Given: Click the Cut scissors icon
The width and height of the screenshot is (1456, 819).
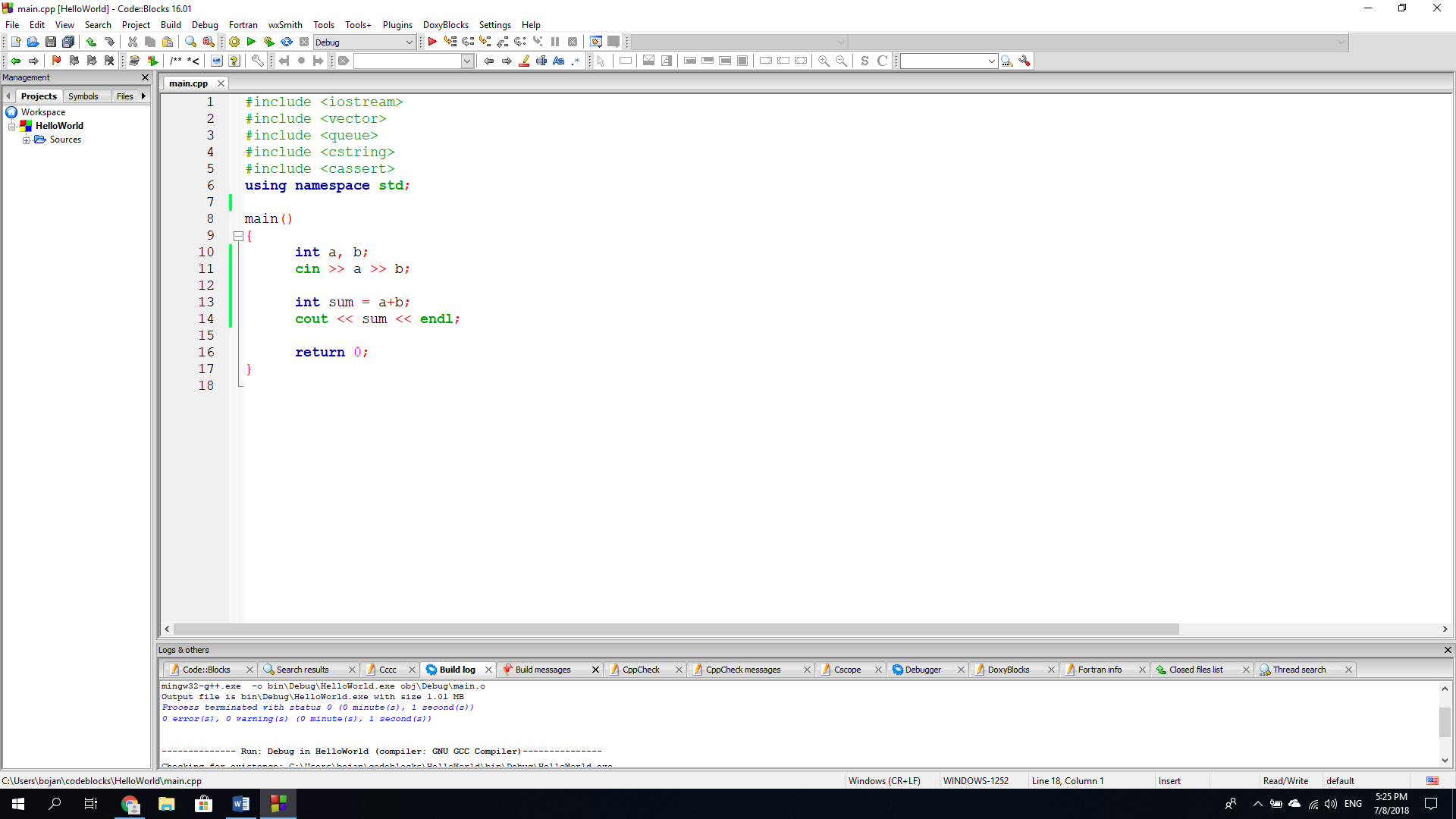Looking at the screenshot, I should tap(133, 42).
